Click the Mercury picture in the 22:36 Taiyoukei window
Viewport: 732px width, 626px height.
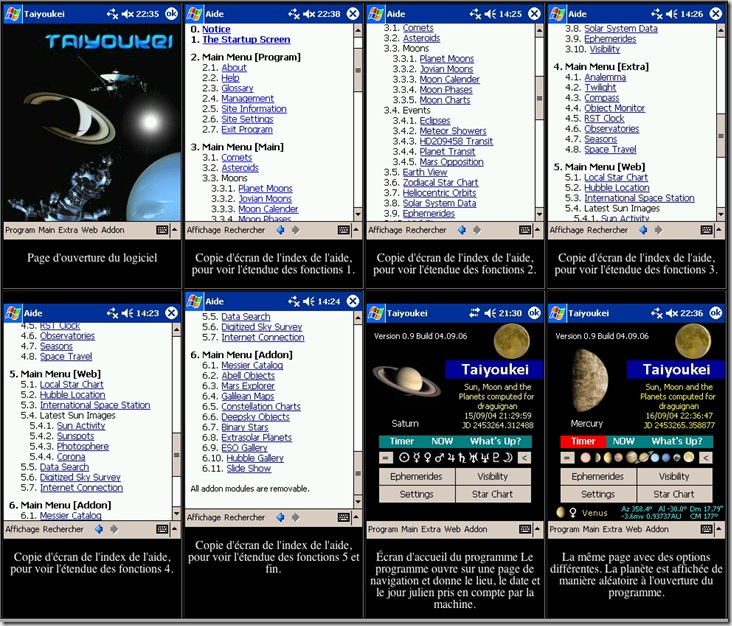click(x=589, y=380)
